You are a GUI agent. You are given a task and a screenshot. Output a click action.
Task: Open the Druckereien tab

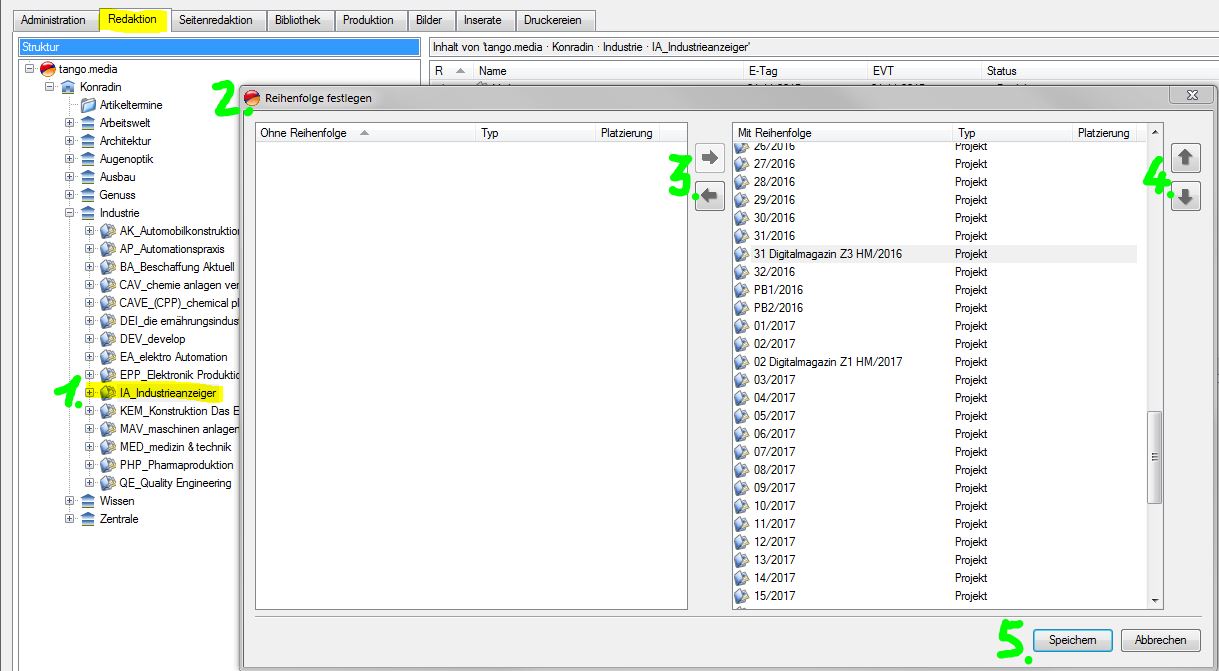point(554,20)
